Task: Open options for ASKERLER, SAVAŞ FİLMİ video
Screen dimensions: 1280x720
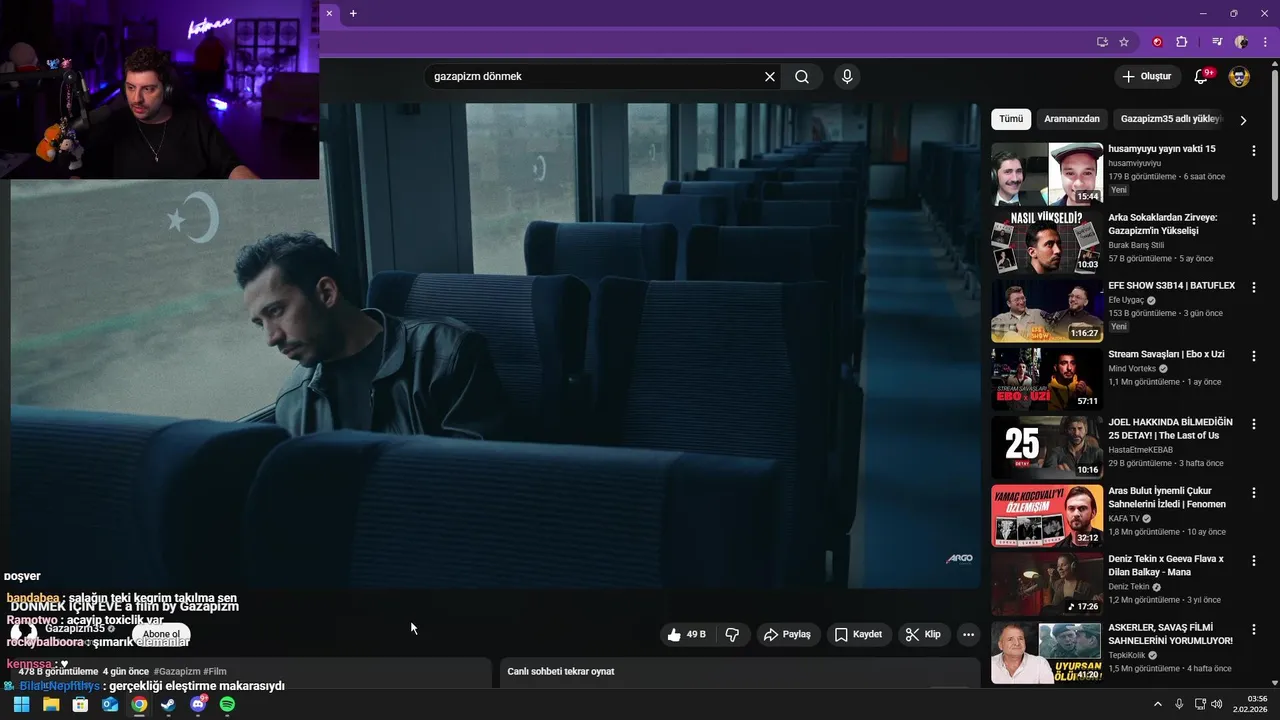Action: coord(1254,629)
